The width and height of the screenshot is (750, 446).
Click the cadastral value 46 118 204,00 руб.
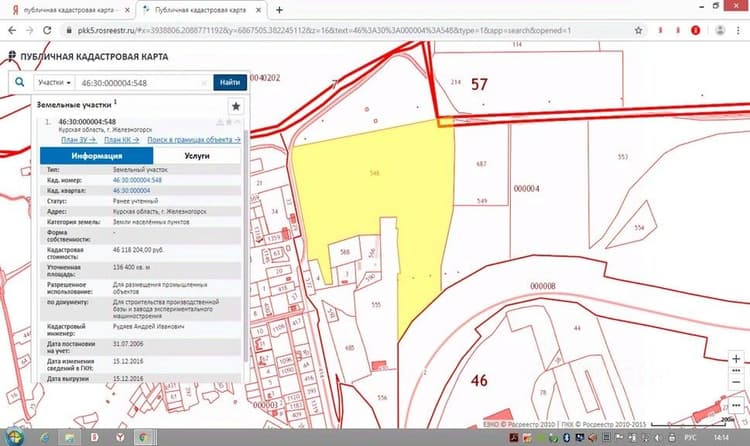point(138,250)
